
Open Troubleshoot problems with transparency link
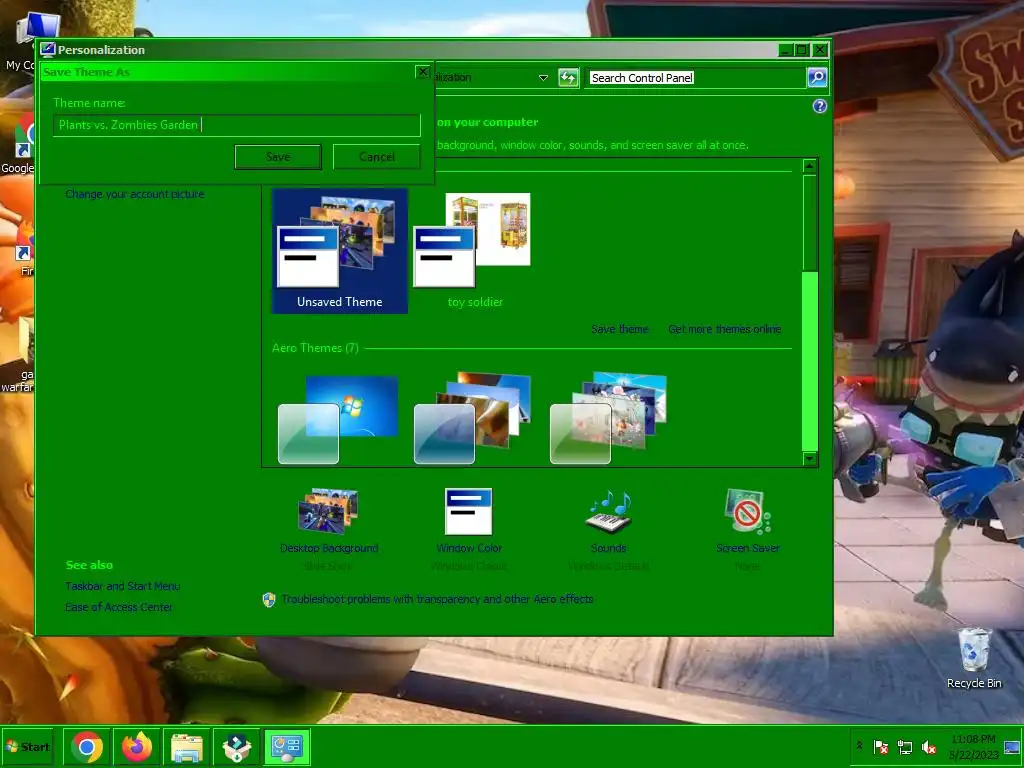tap(438, 599)
